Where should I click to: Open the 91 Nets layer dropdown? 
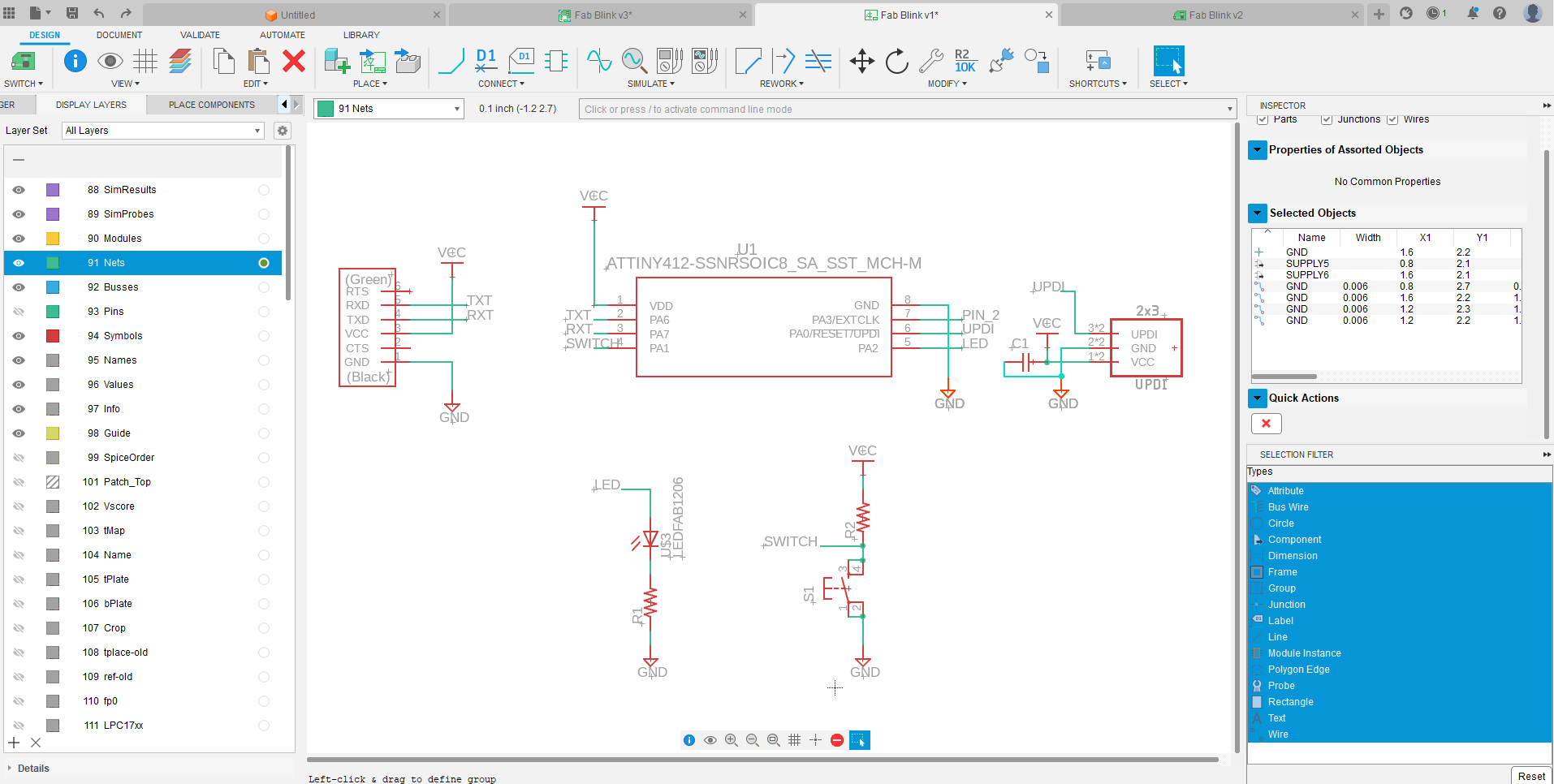click(389, 109)
